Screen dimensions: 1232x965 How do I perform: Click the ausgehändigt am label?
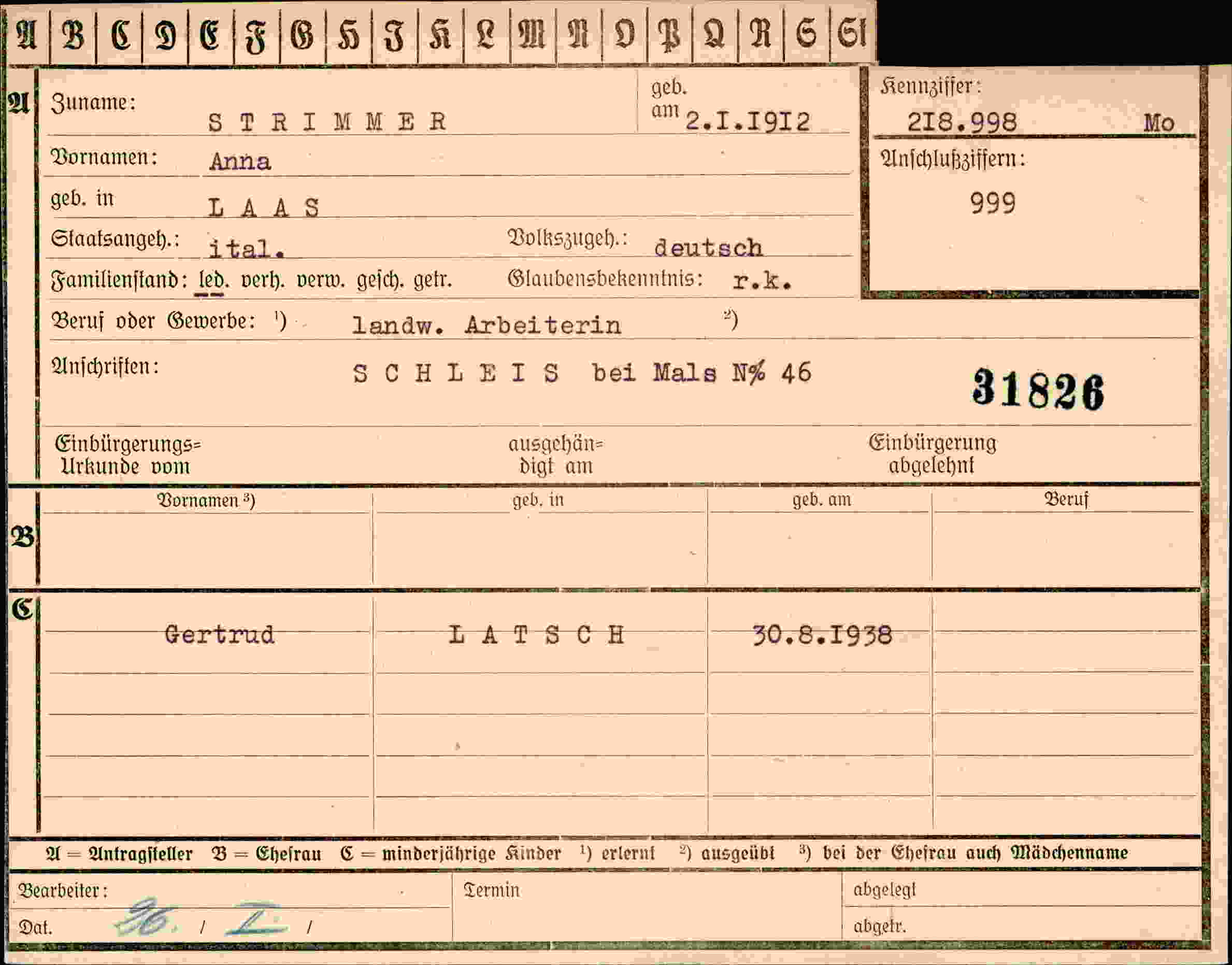click(556, 456)
